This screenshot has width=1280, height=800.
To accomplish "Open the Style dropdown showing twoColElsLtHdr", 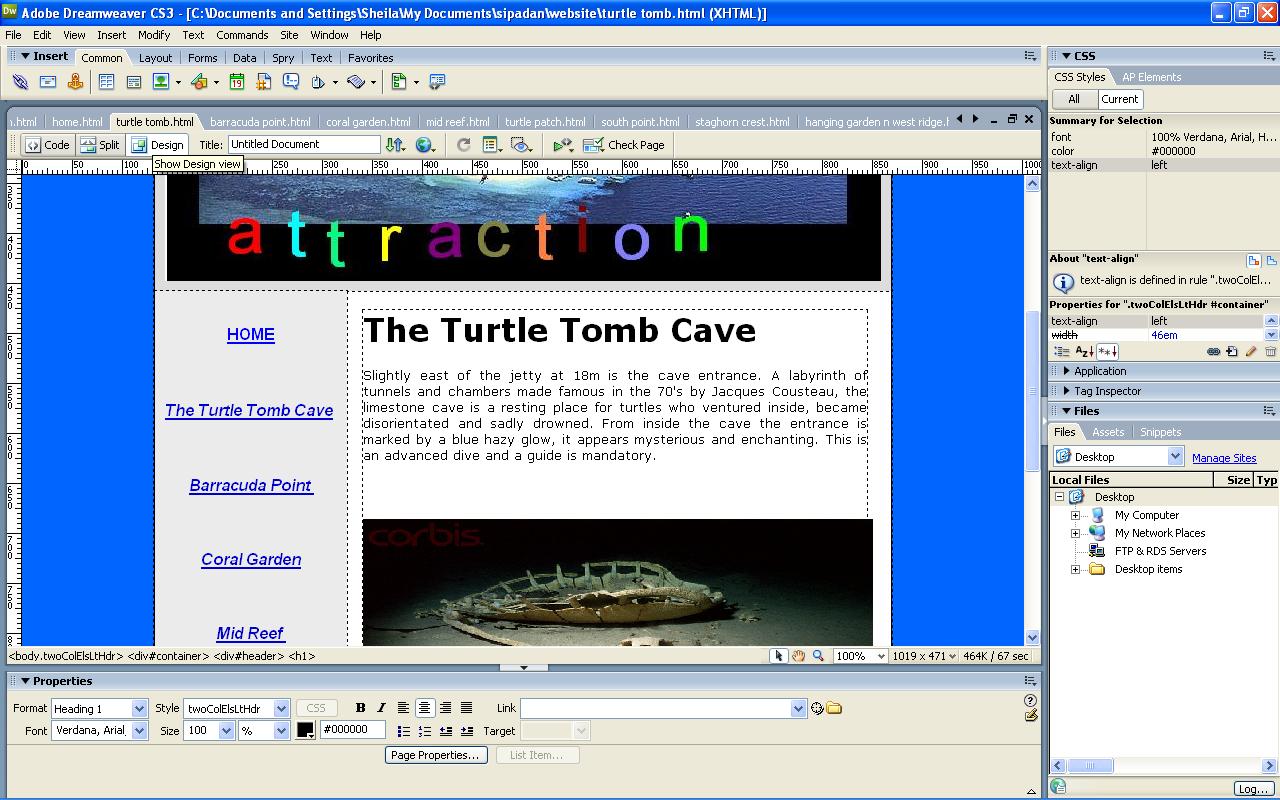I will pos(236,708).
